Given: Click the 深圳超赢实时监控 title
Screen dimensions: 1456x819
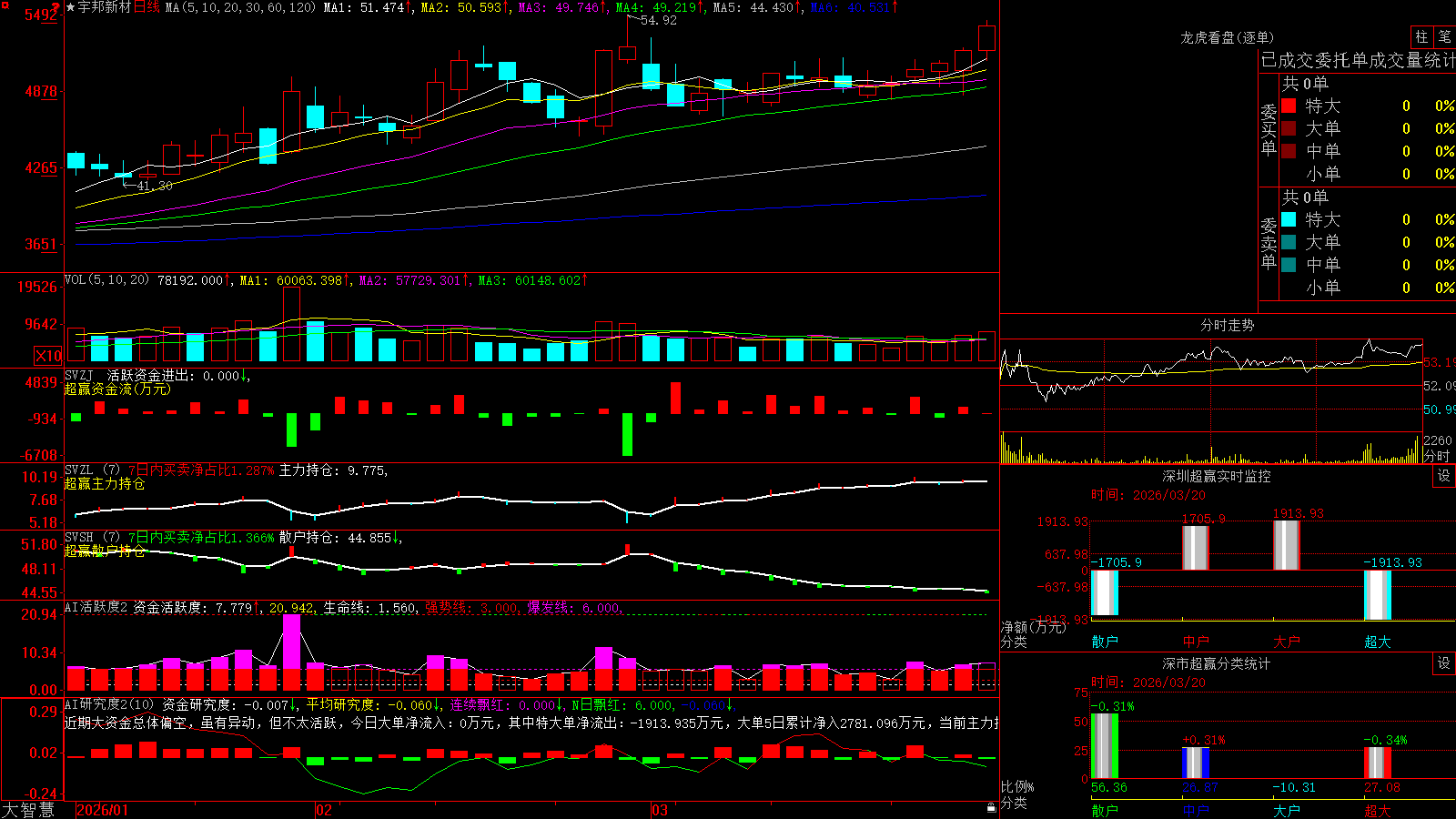Looking at the screenshot, I should point(1217,476).
